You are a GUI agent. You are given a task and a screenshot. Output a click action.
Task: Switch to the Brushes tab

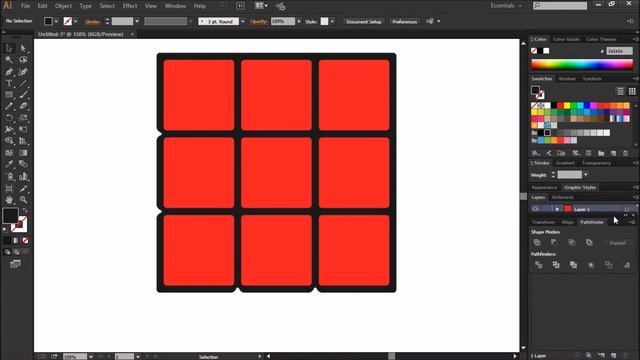pyautogui.click(x=567, y=79)
